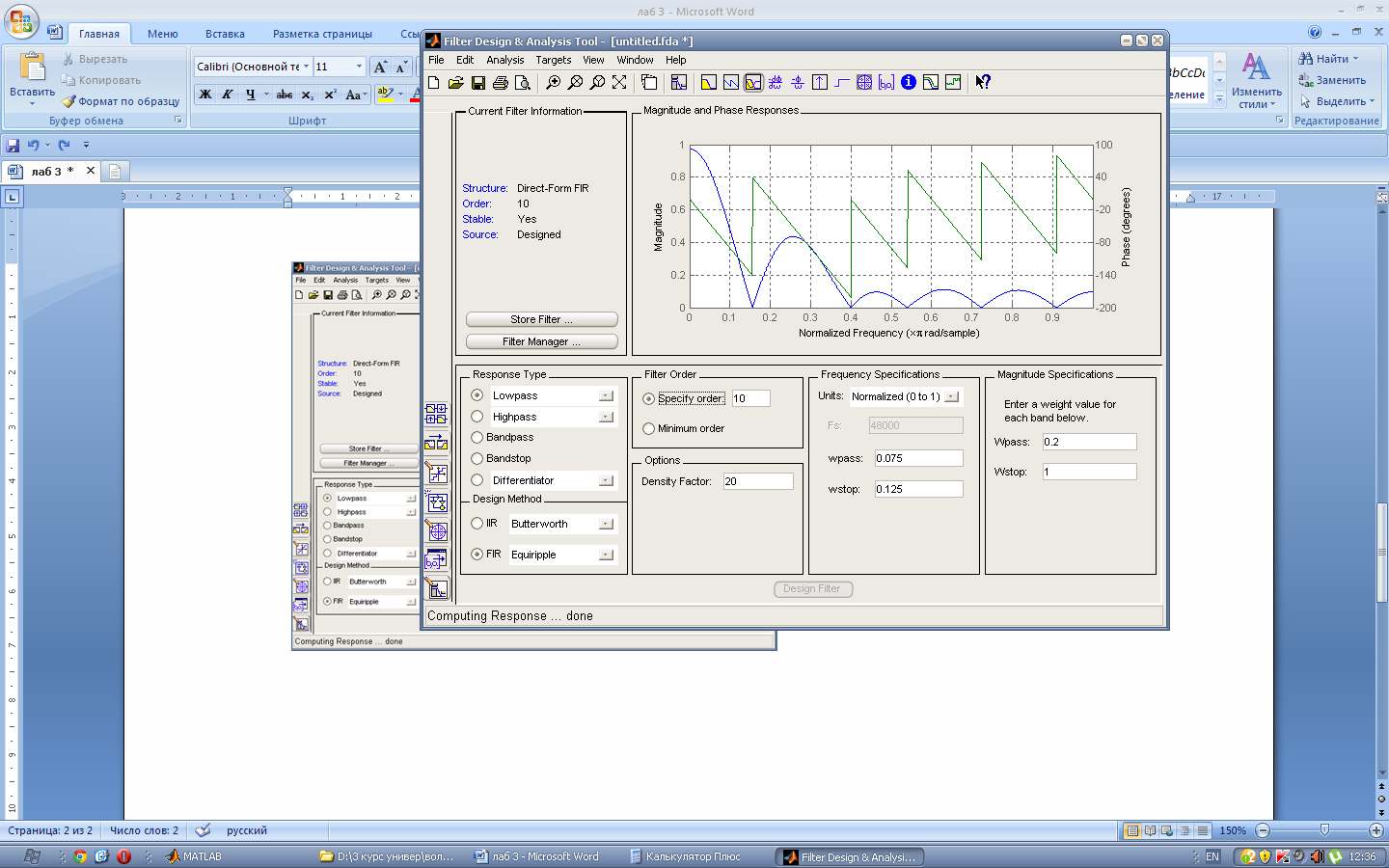Show Phase Delay plot

click(798, 83)
